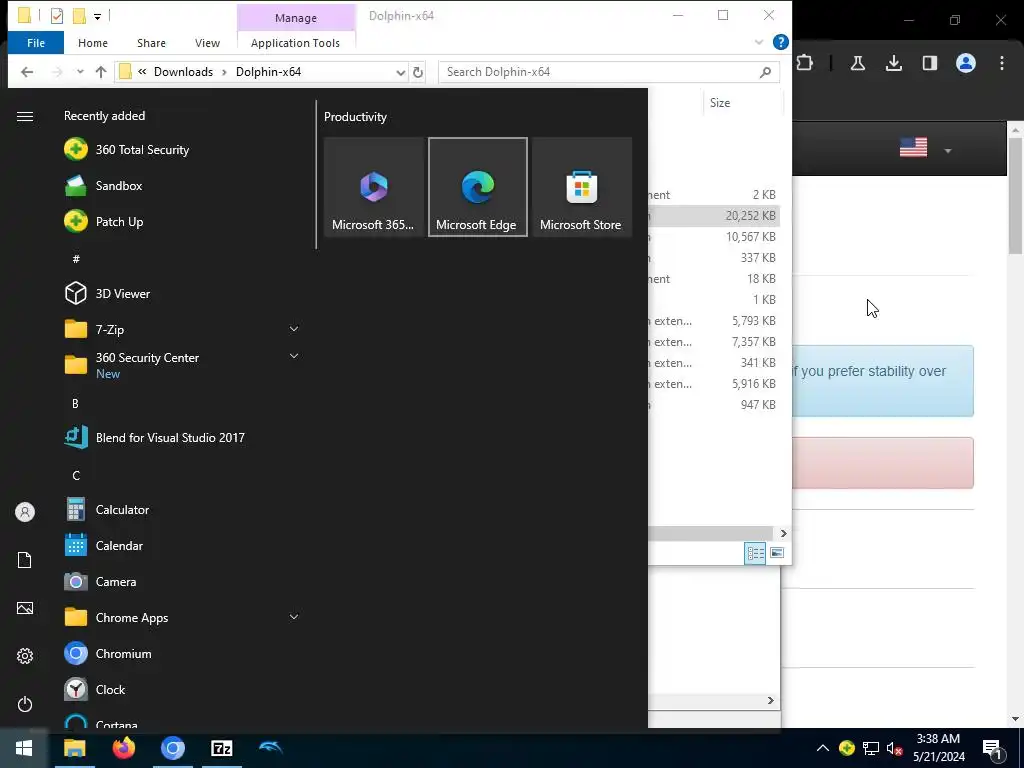Go up one folder level

coord(101,72)
